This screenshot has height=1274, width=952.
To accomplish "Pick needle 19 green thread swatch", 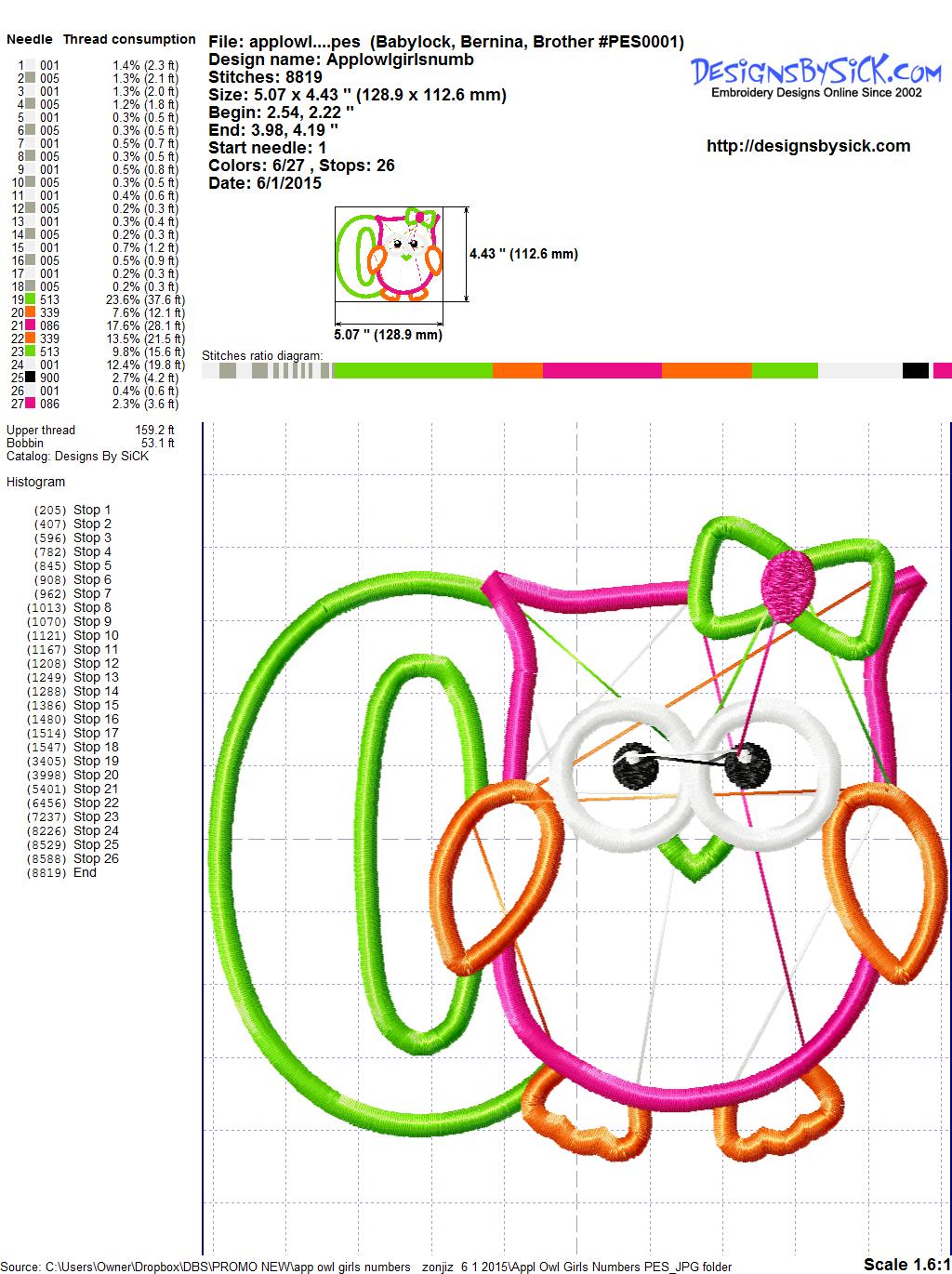I will tap(31, 299).
